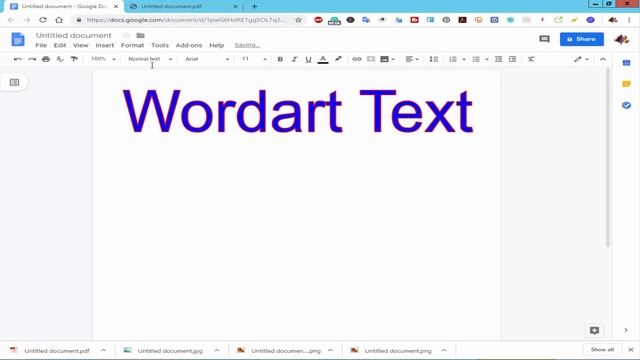Open the Normal text style dropdown

click(150, 59)
